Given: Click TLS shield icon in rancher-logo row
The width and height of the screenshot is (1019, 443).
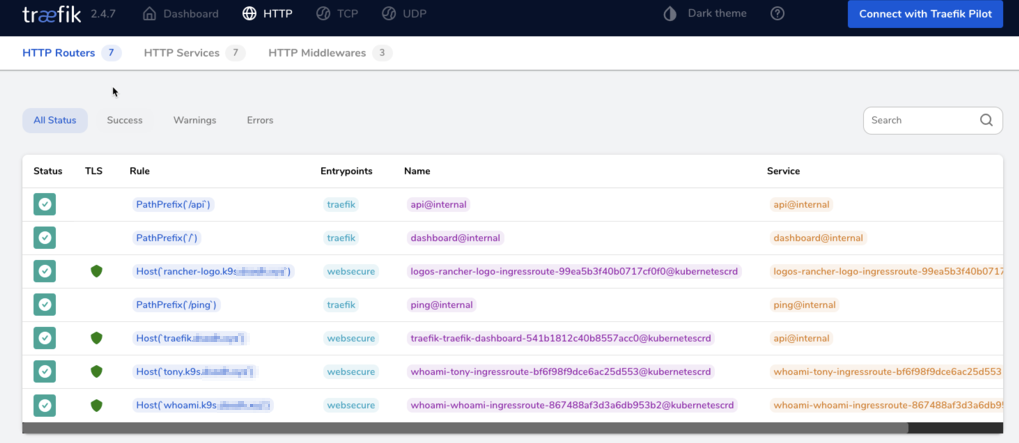Looking at the screenshot, I should coord(96,271).
